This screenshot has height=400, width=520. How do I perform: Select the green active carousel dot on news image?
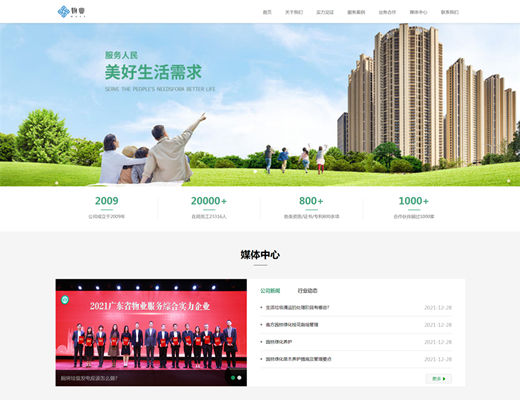[233, 378]
